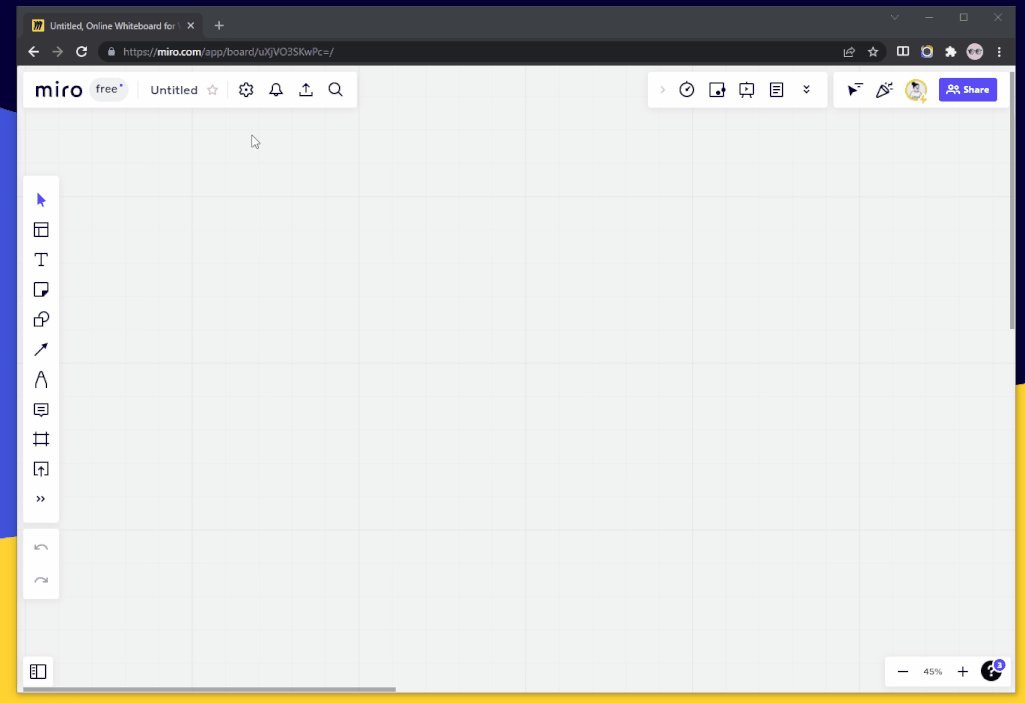Select the Shapes tool

(41, 319)
